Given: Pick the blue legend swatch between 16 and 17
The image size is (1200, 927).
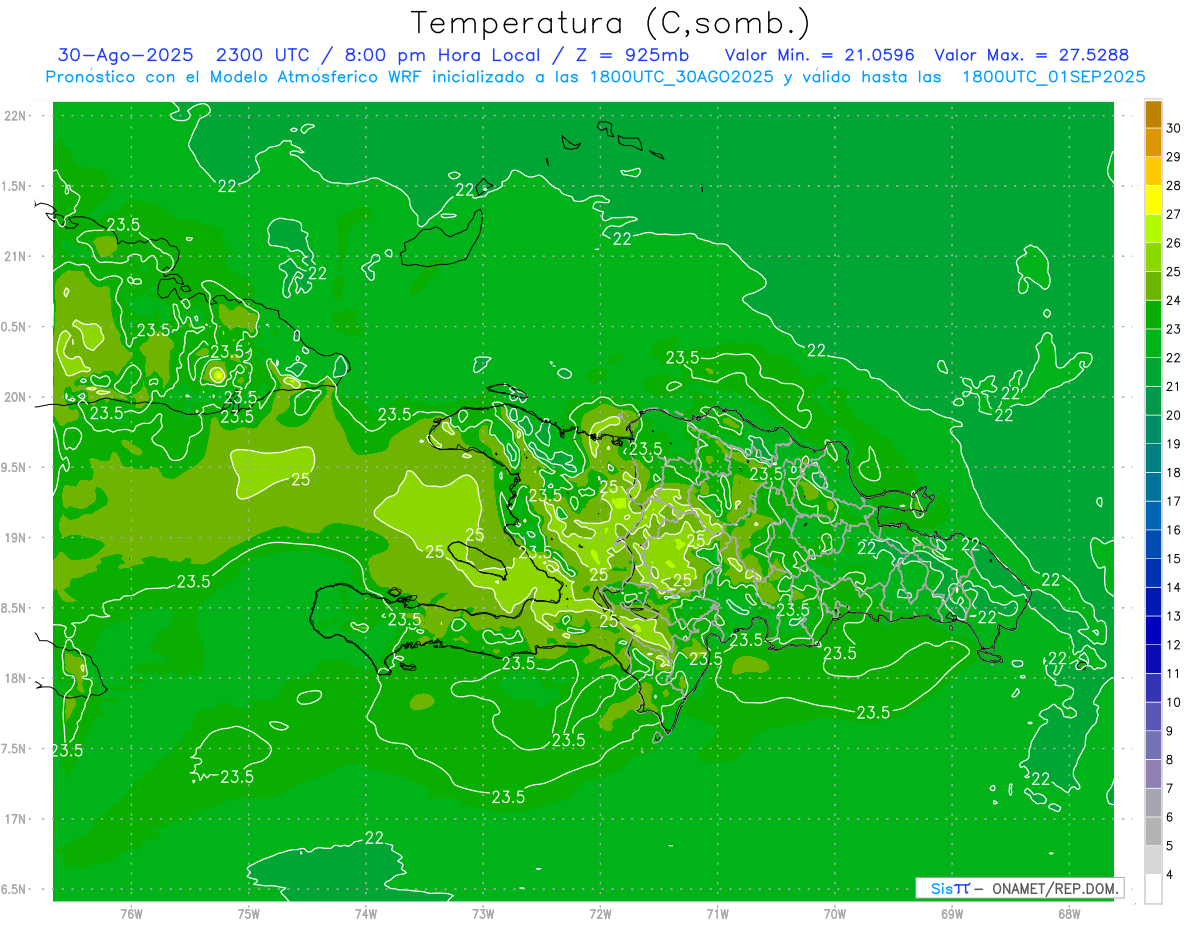Looking at the screenshot, I should 1153,516.
